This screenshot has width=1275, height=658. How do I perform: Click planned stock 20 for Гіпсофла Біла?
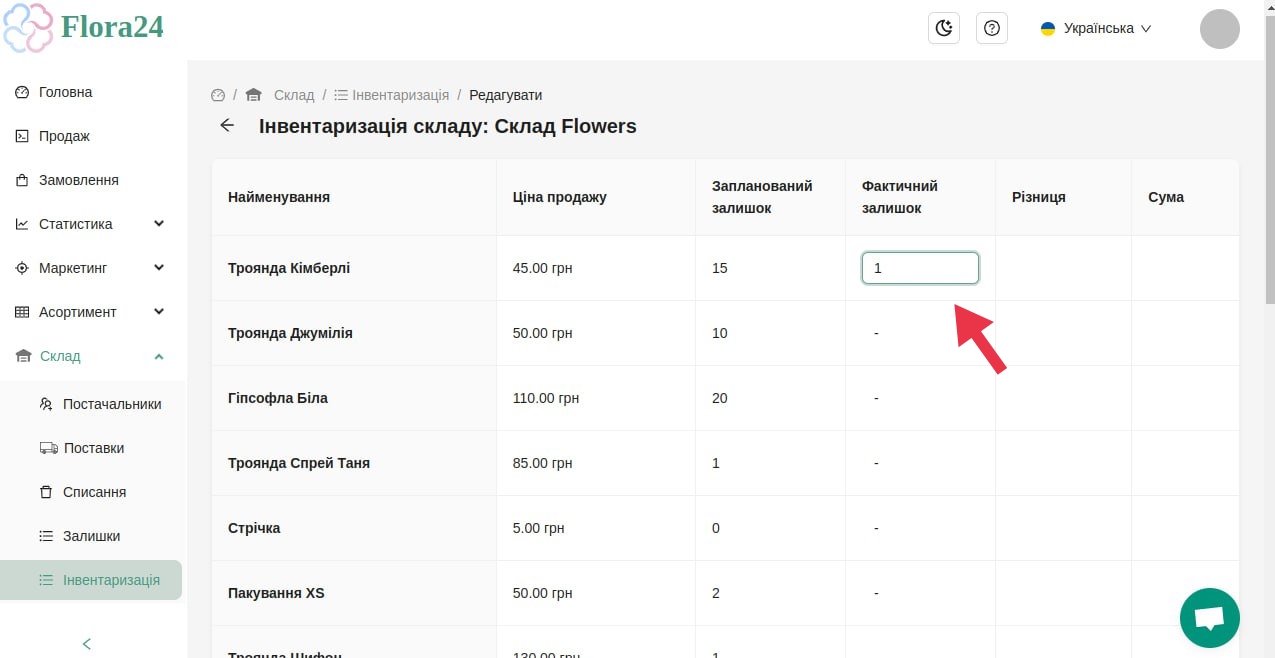pos(720,398)
